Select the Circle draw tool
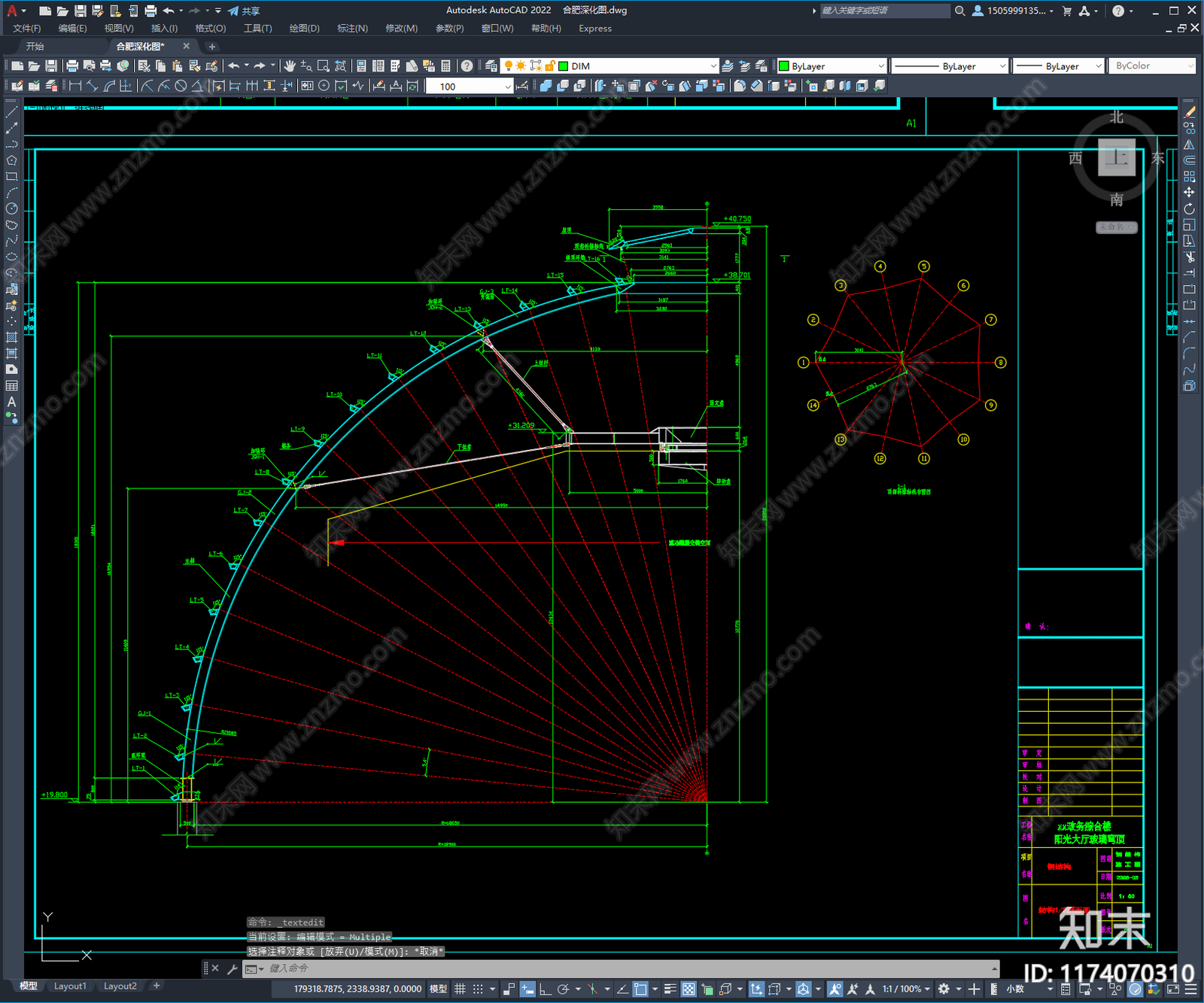Screen dimensions: 1204x1003 click(x=11, y=208)
